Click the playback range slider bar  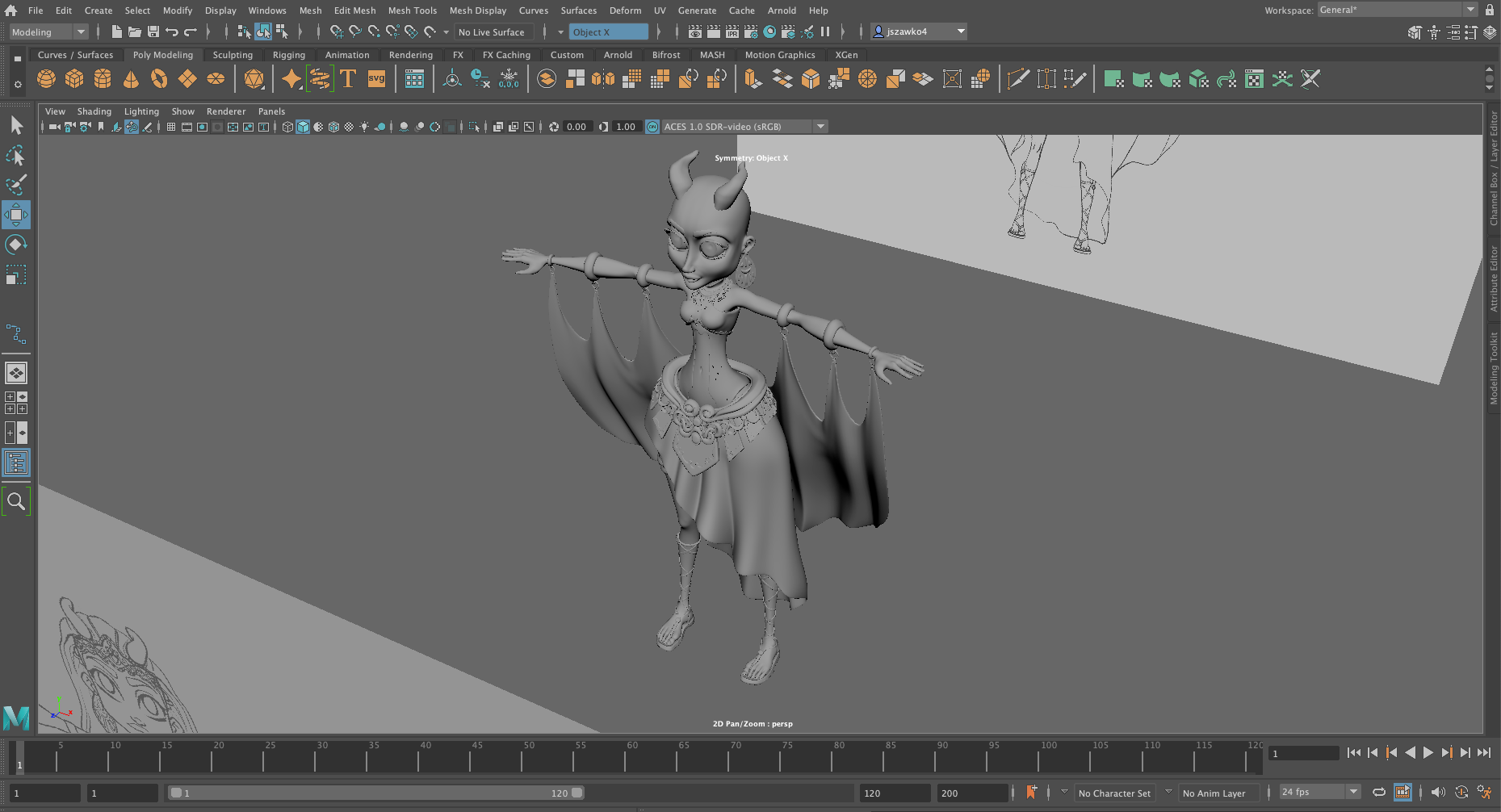[375, 793]
